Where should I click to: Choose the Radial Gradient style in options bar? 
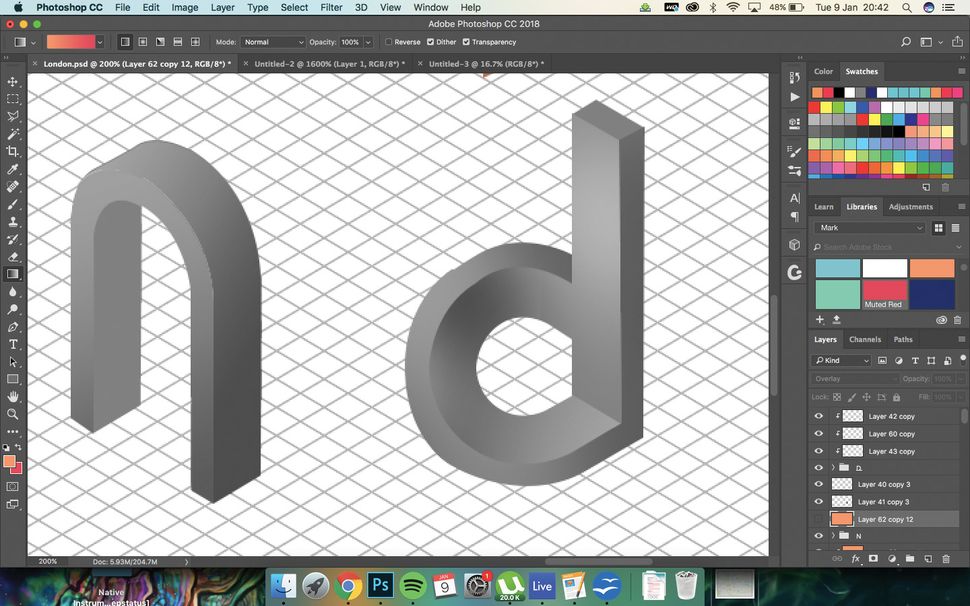click(x=142, y=42)
